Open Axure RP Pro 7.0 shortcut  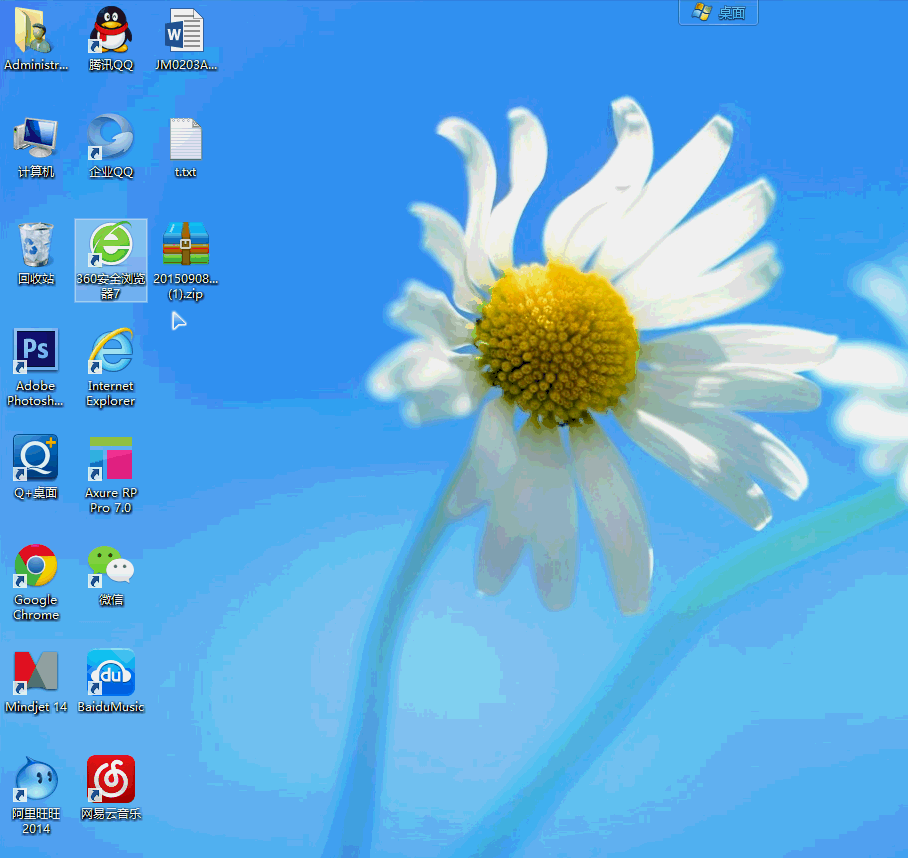[111, 475]
